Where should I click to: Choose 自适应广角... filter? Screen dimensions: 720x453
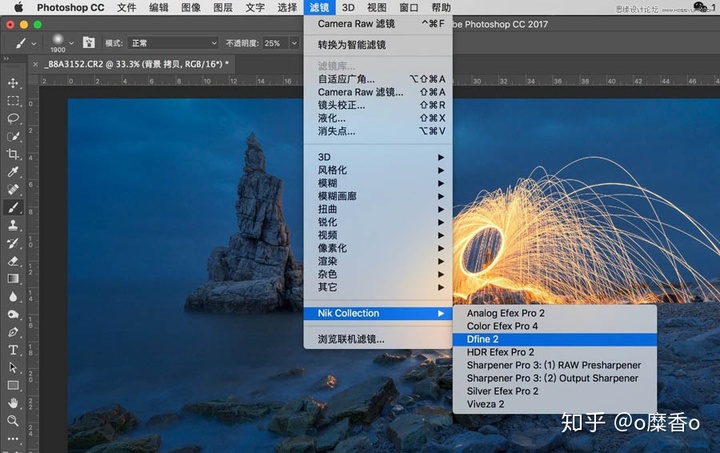(378, 79)
